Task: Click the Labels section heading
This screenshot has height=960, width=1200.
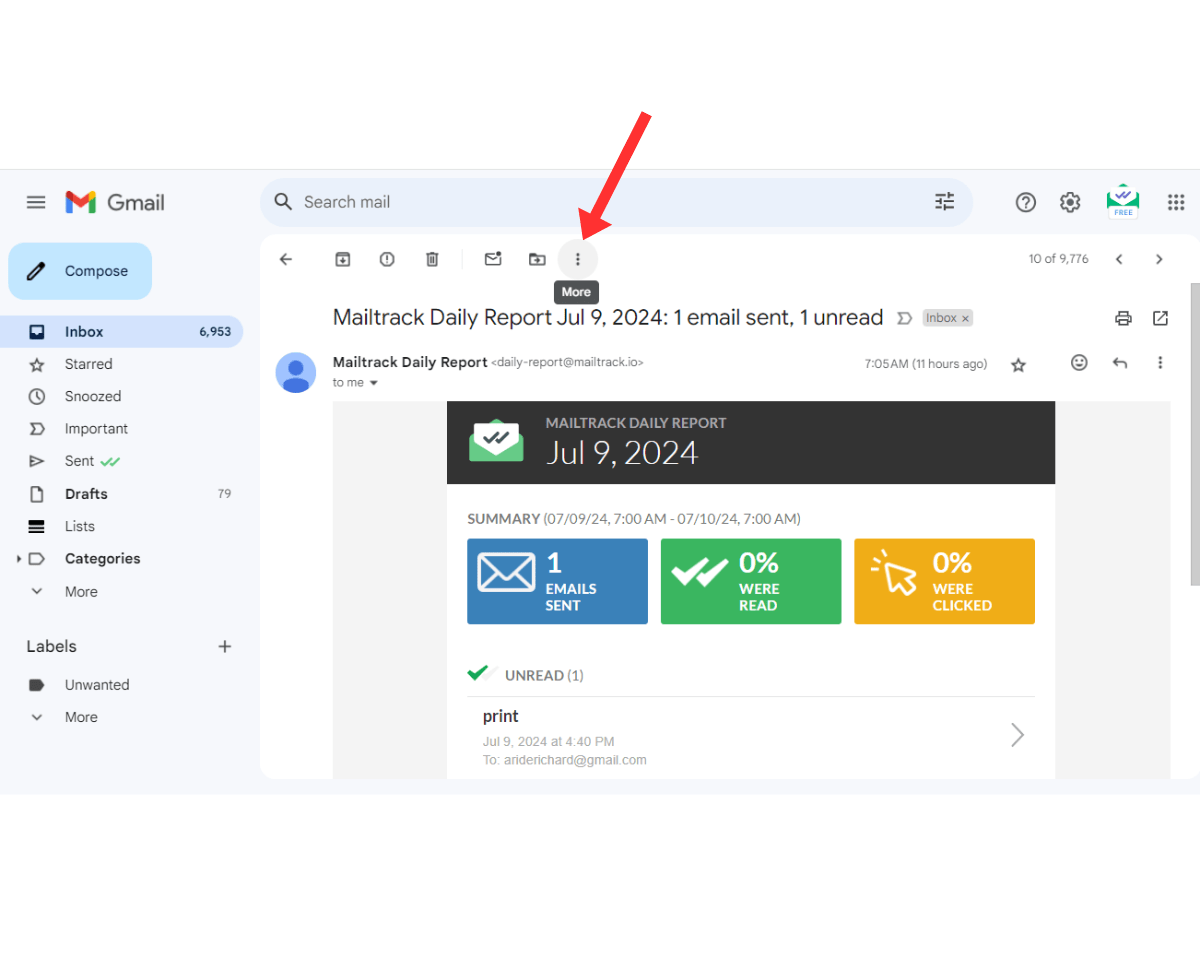Action: coord(52,646)
